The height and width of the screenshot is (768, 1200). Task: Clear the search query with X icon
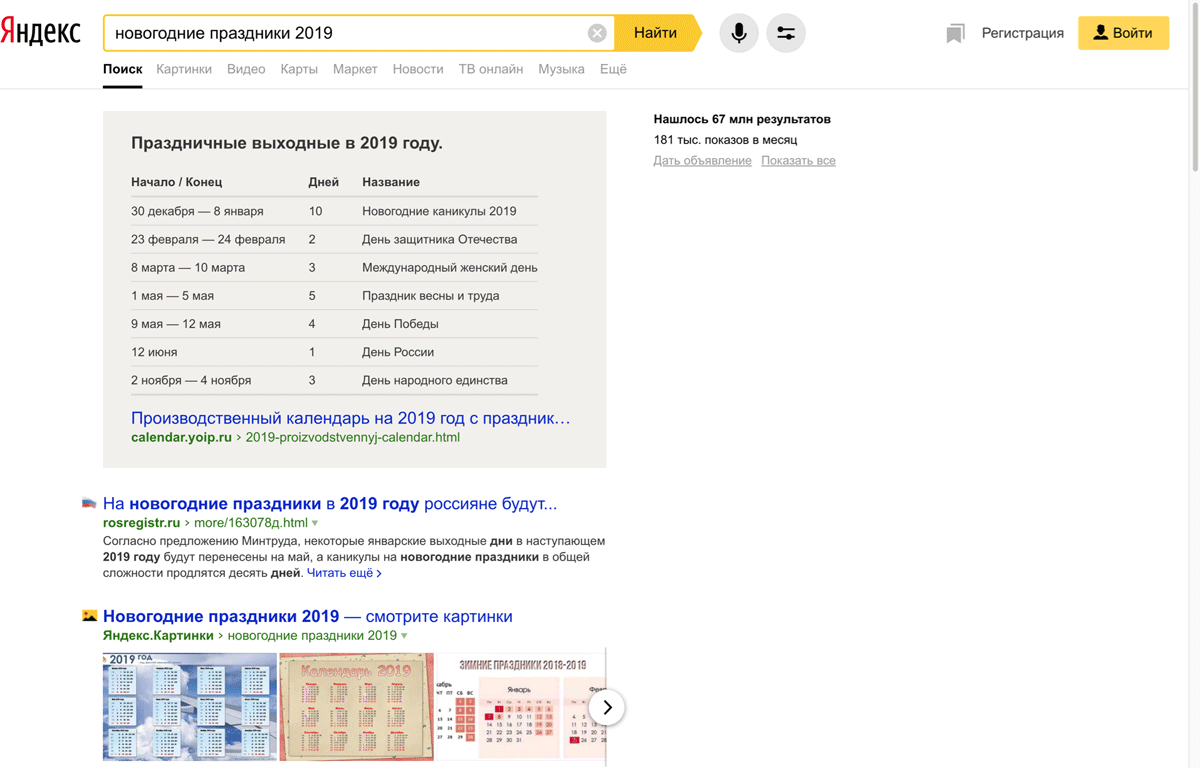[597, 33]
